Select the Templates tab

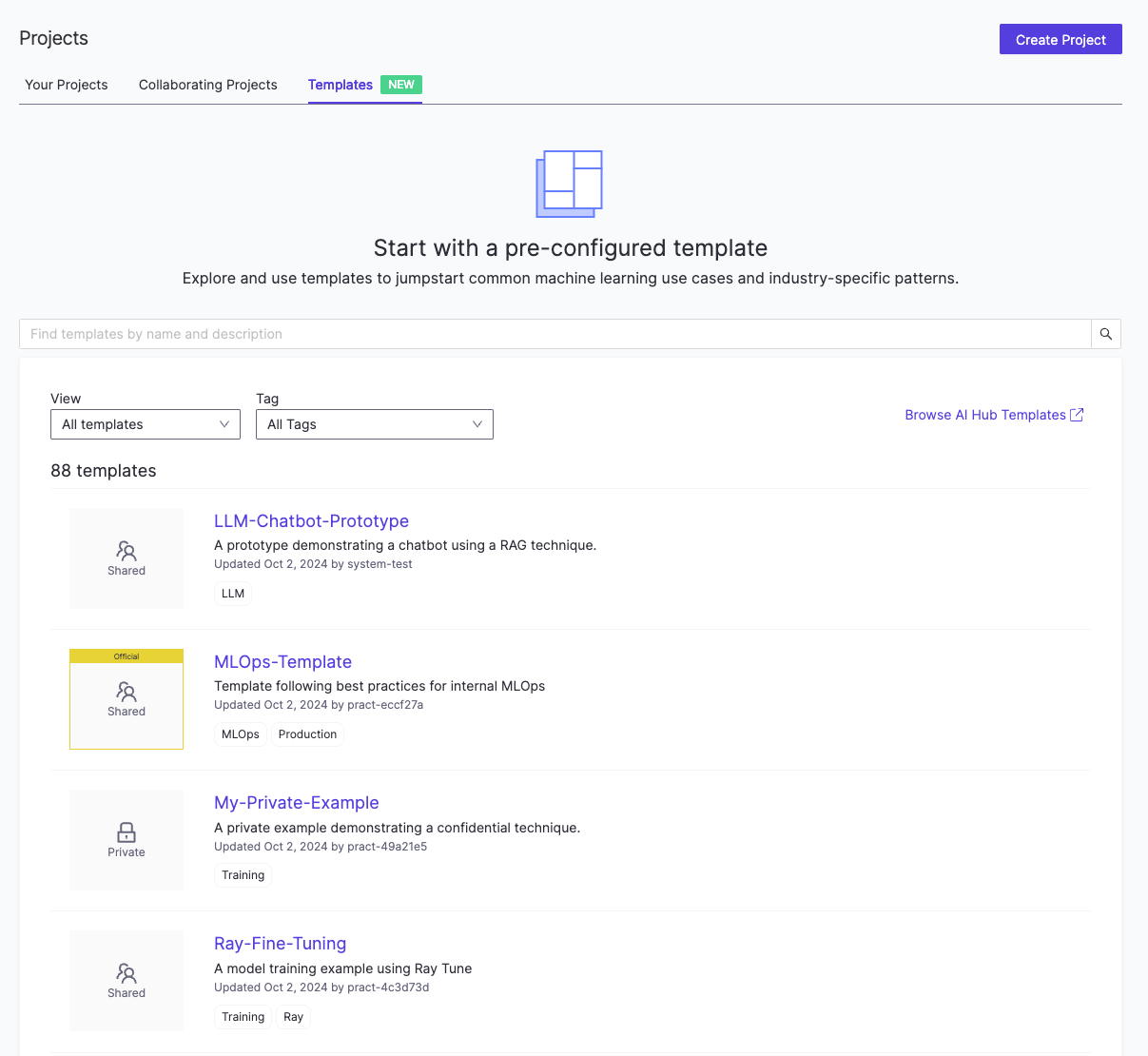[x=341, y=85]
